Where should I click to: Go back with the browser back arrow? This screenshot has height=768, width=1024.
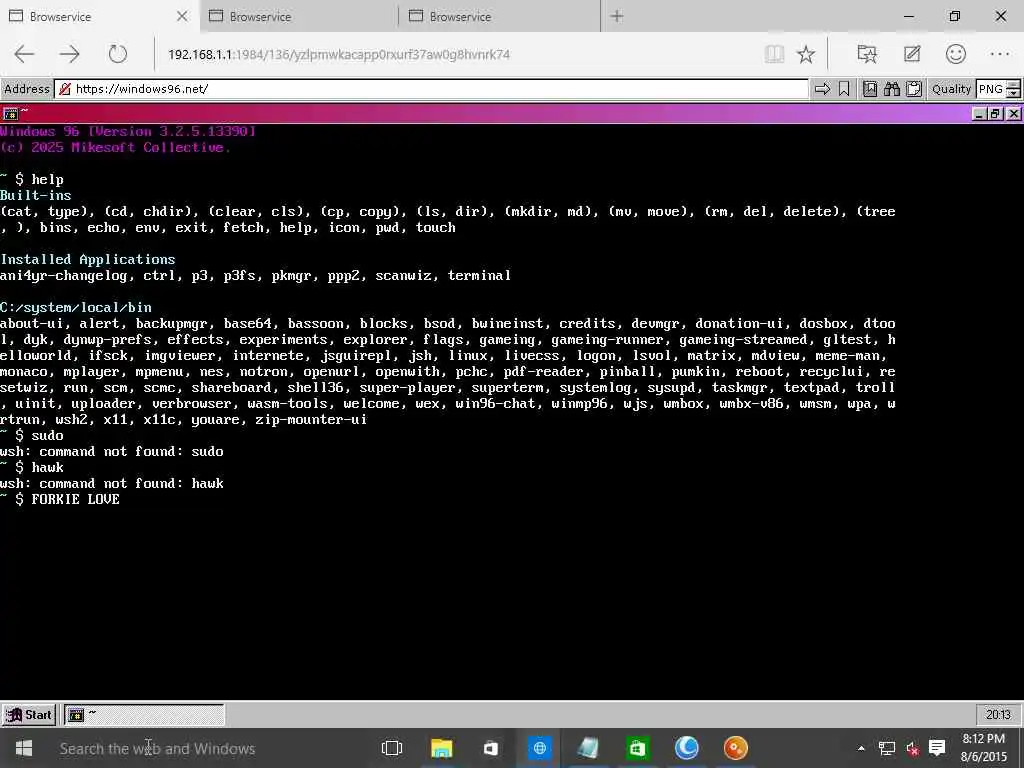pyautogui.click(x=24, y=54)
